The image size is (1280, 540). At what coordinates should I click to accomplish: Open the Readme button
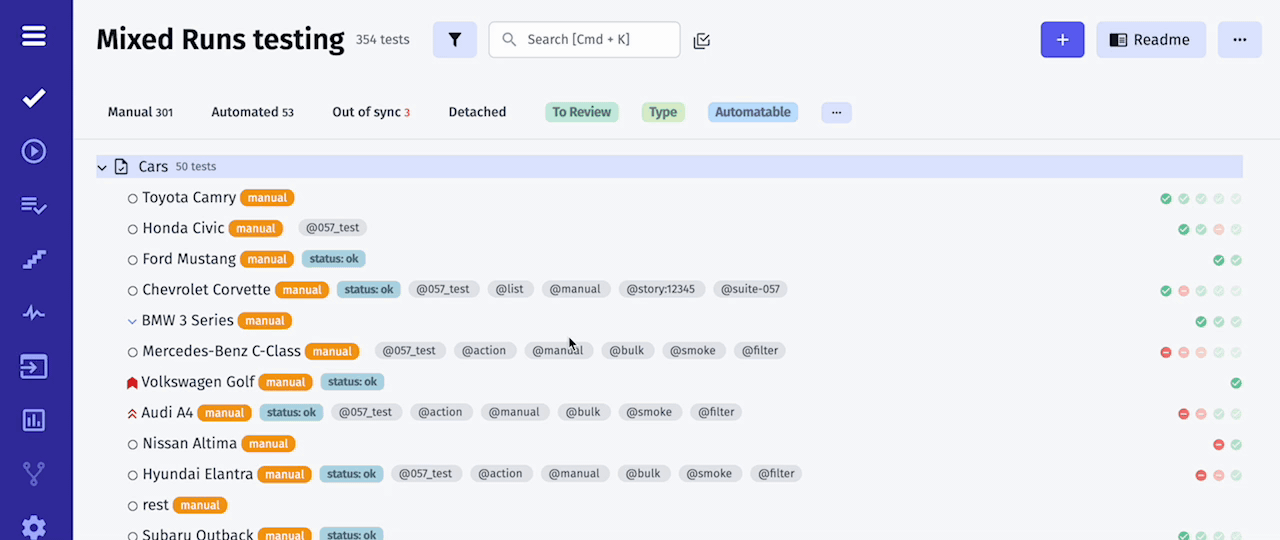1151,40
